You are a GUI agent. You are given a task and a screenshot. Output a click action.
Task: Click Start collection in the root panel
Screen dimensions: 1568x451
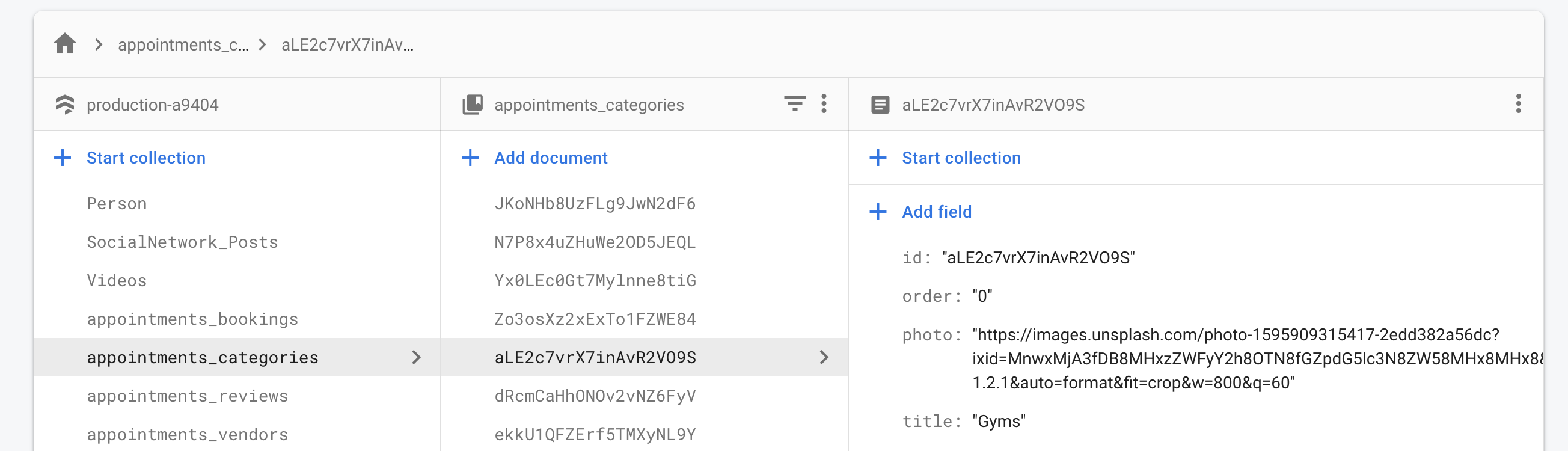(x=145, y=158)
